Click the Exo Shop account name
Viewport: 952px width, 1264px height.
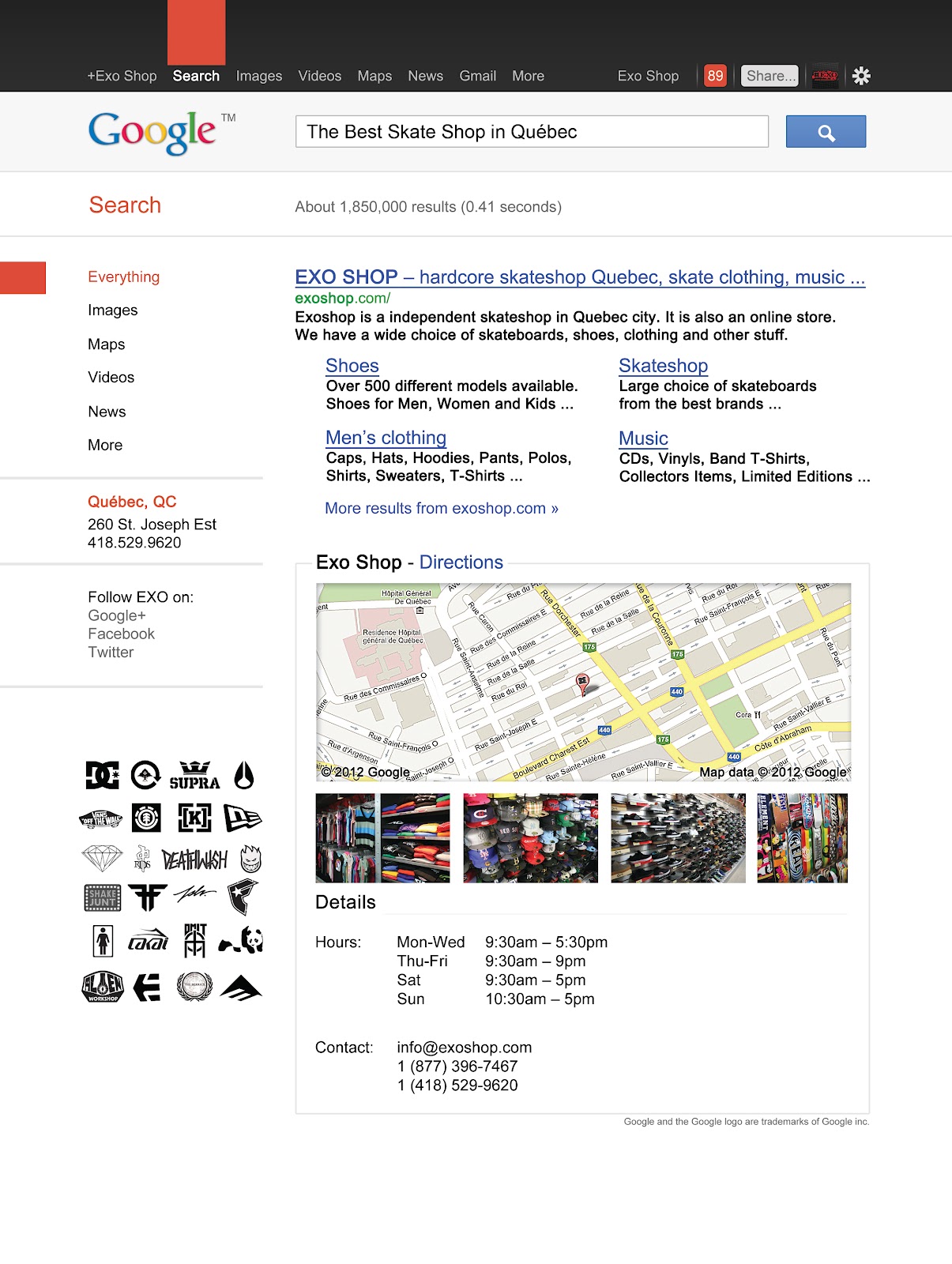click(x=648, y=76)
